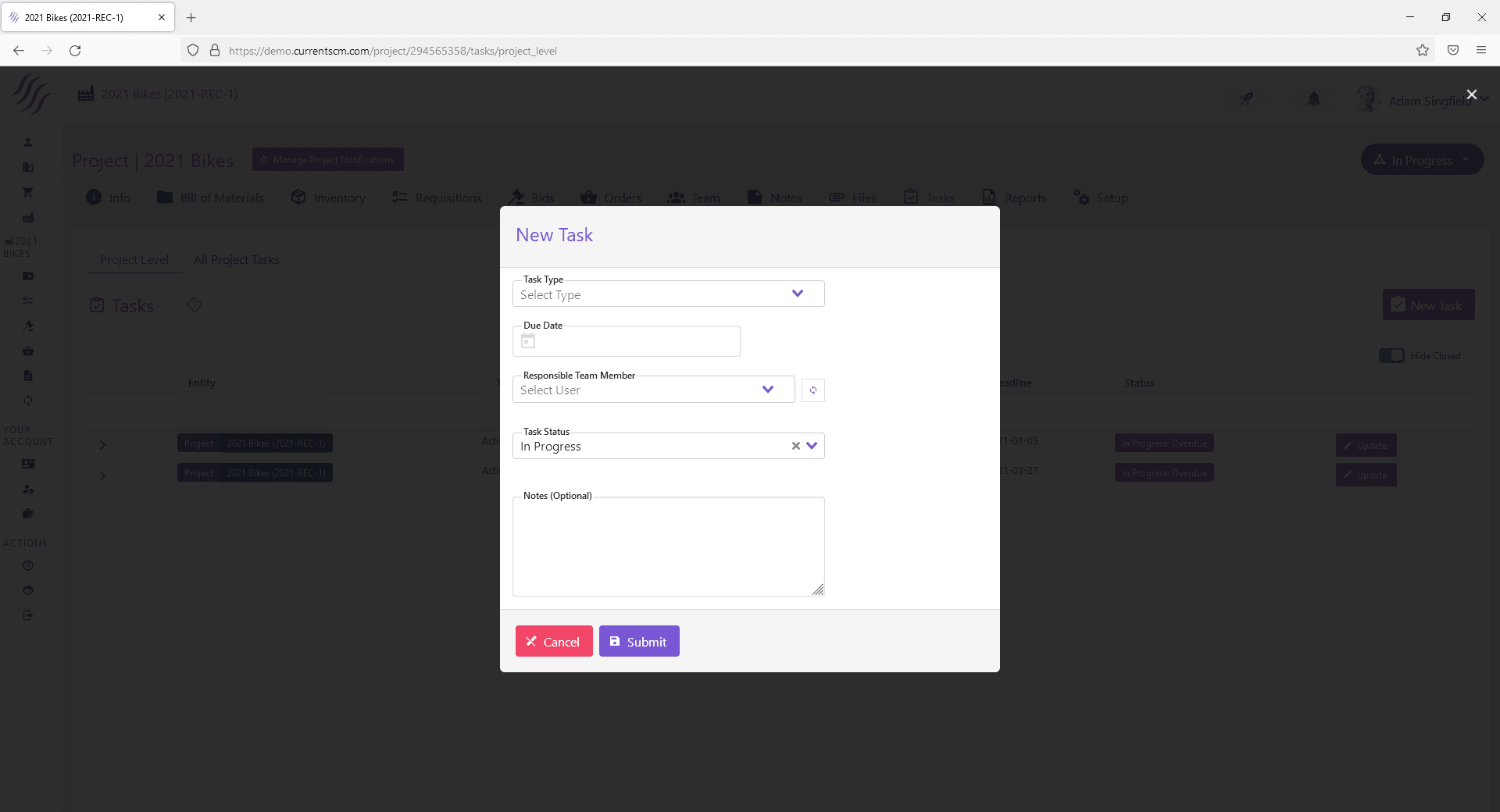Bookmark this page with the star icon
Viewport: 1500px width, 812px height.
[x=1422, y=51]
